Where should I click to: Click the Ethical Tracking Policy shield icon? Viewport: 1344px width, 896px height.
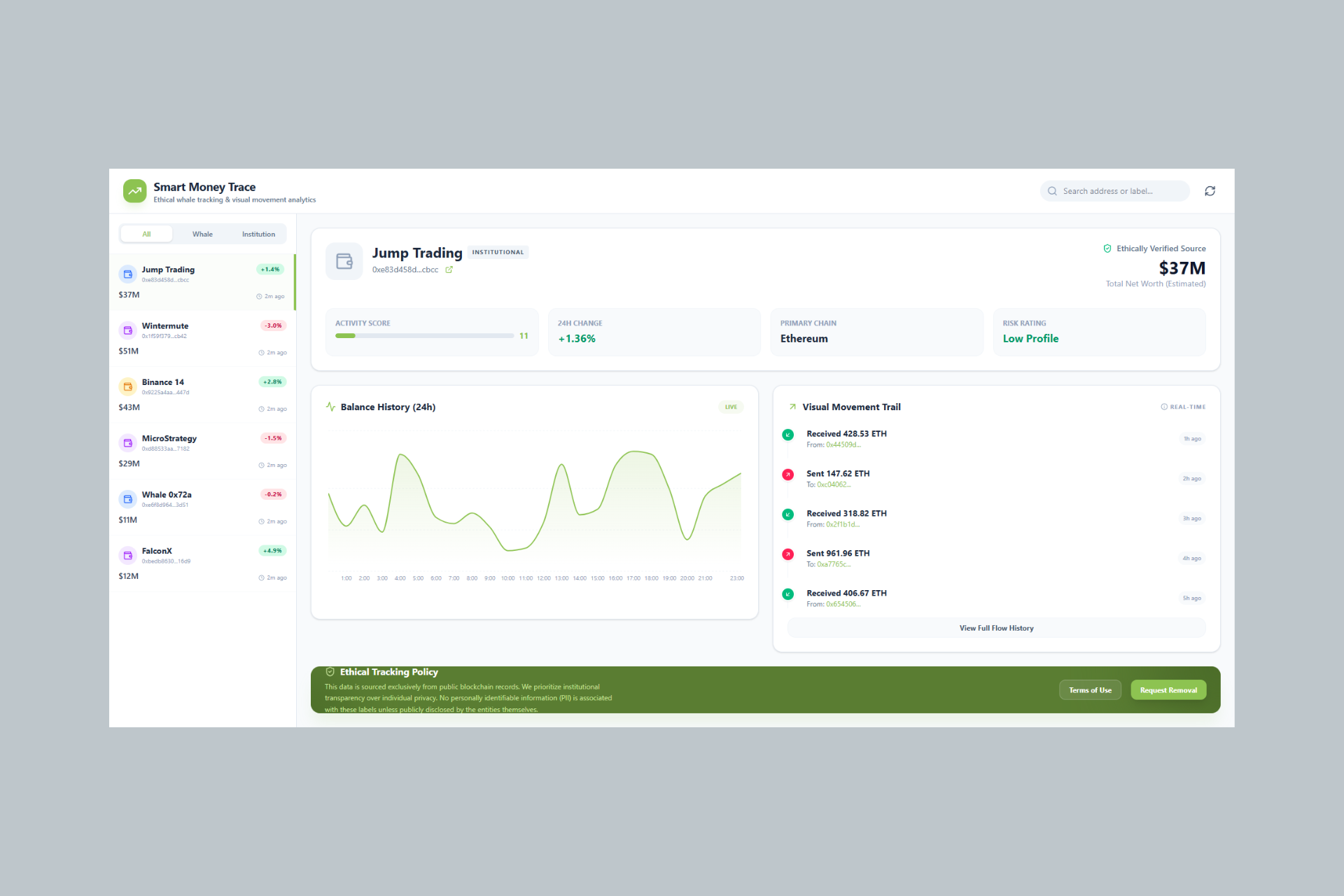pos(329,672)
